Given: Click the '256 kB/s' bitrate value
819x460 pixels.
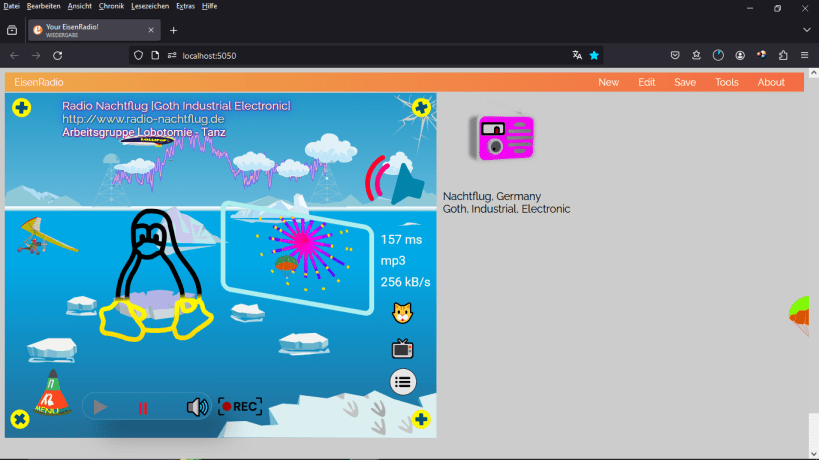Looking at the screenshot, I should 405,282.
